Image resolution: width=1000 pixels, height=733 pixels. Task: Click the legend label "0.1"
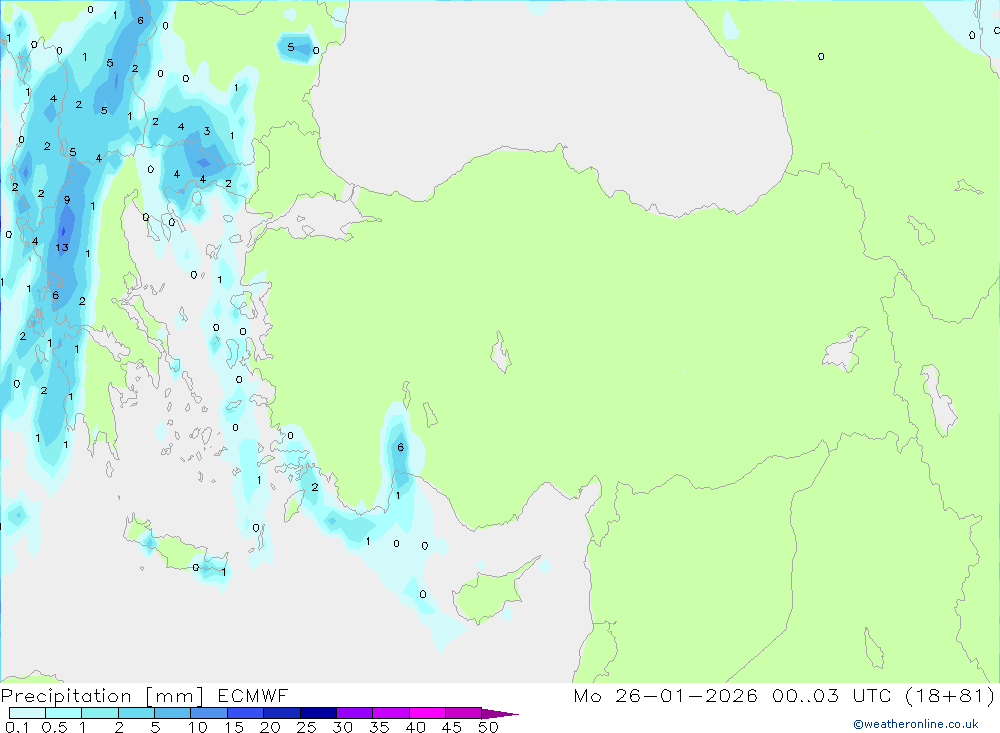click(17, 727)
